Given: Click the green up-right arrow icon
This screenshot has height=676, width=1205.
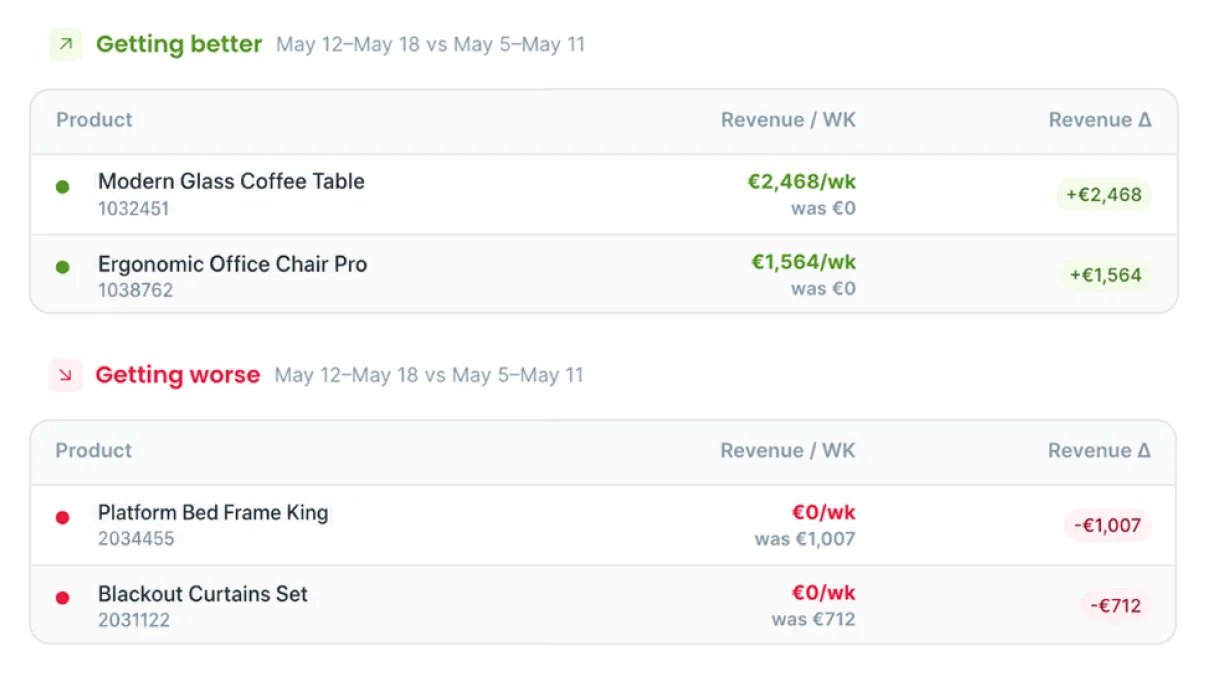Looking at the screenshot, I should click(65, 44).
